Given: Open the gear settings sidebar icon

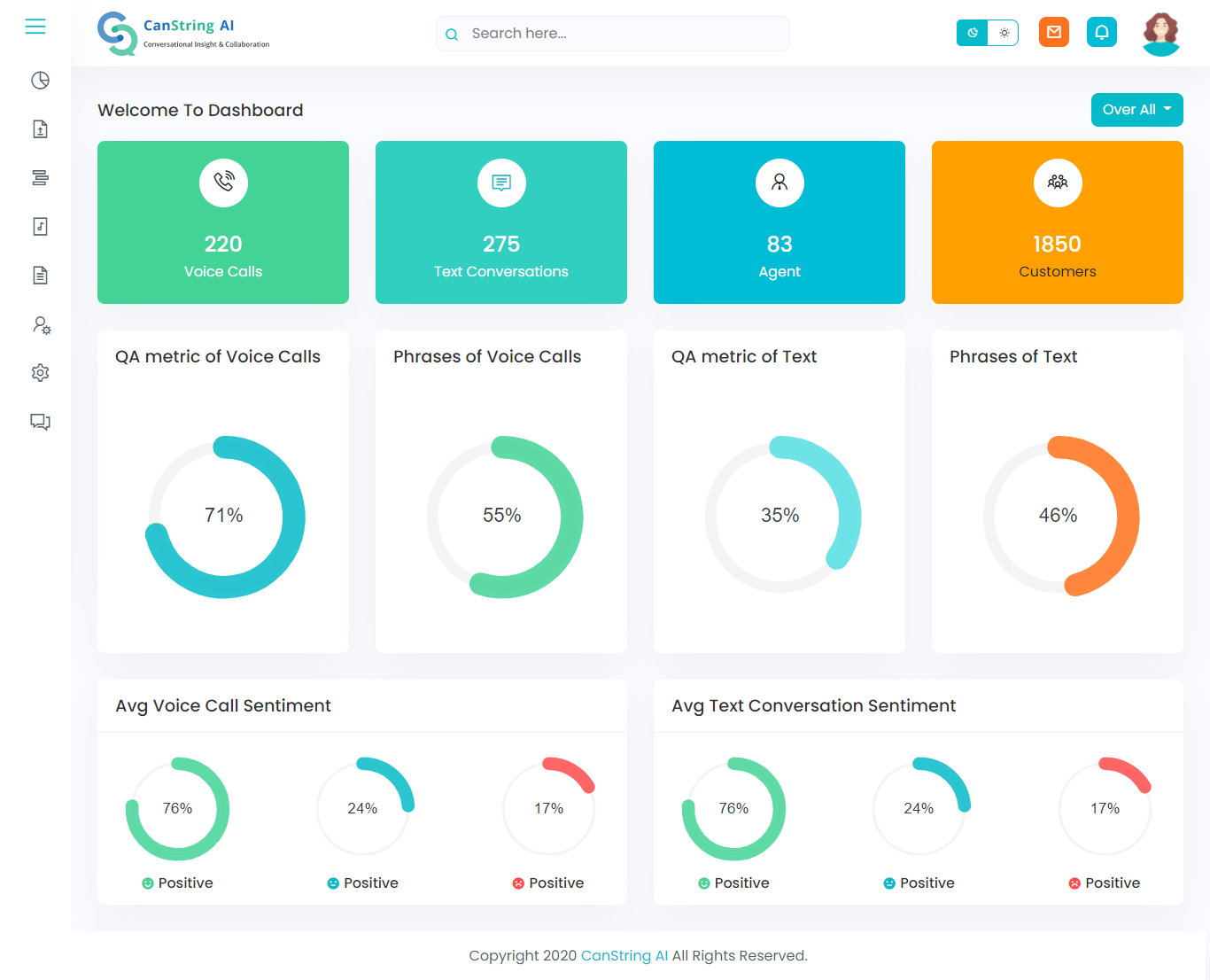Looking at the screenshot, I should [x=40, y=373].
